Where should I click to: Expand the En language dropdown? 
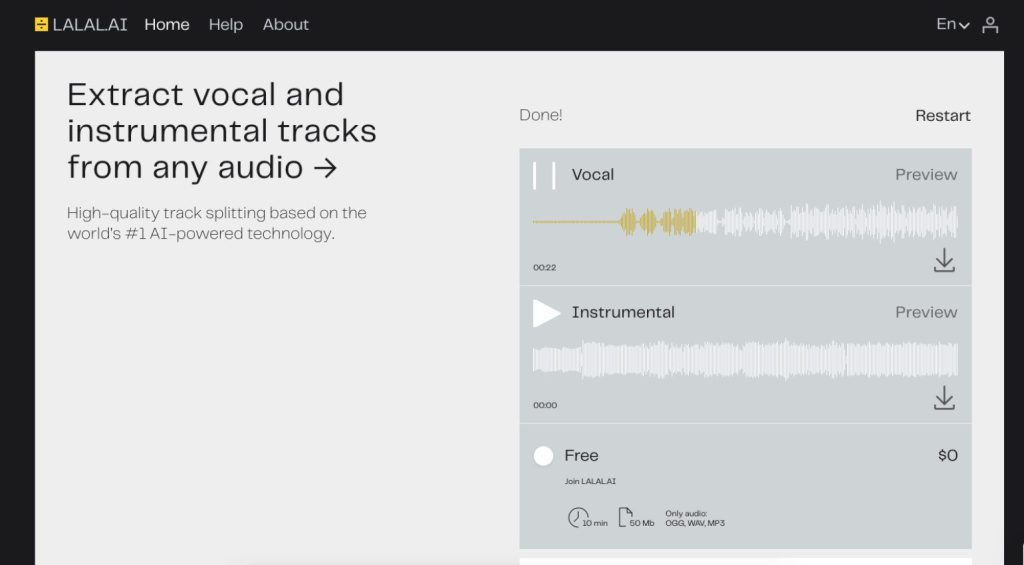952,25
